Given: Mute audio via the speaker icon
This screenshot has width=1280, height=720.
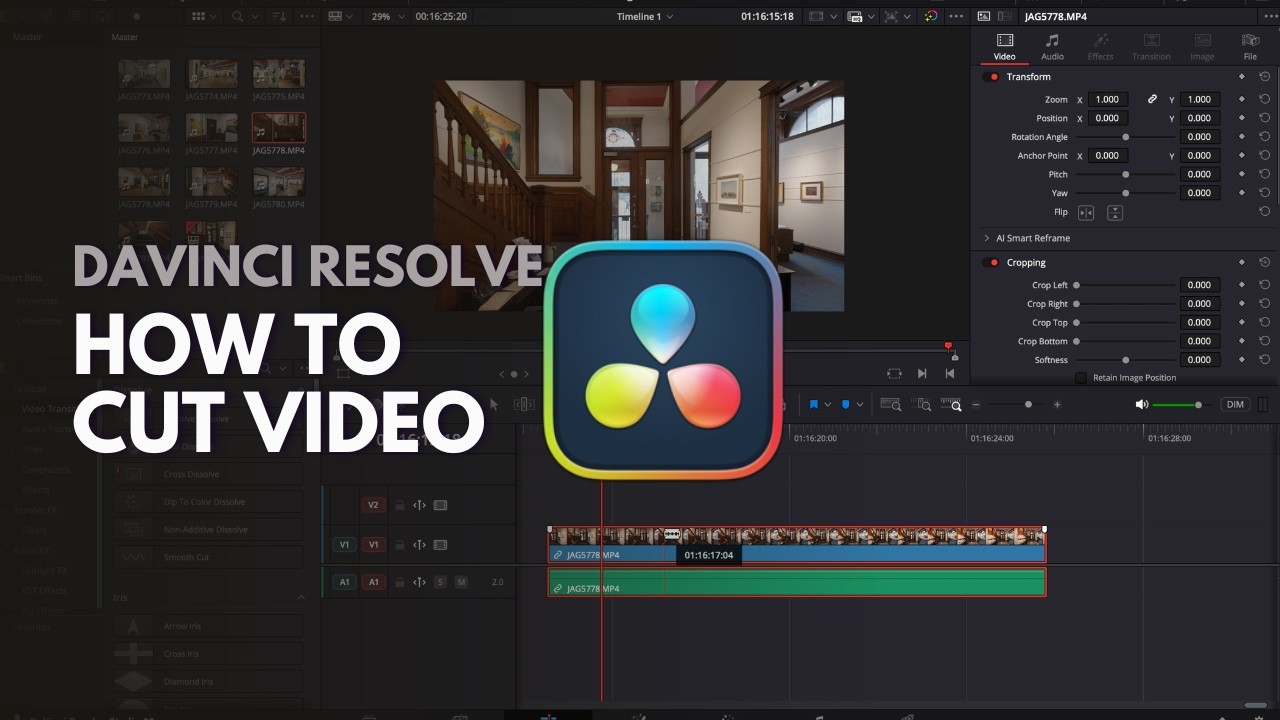Looking at the screenshot, I should (1142, 404).
